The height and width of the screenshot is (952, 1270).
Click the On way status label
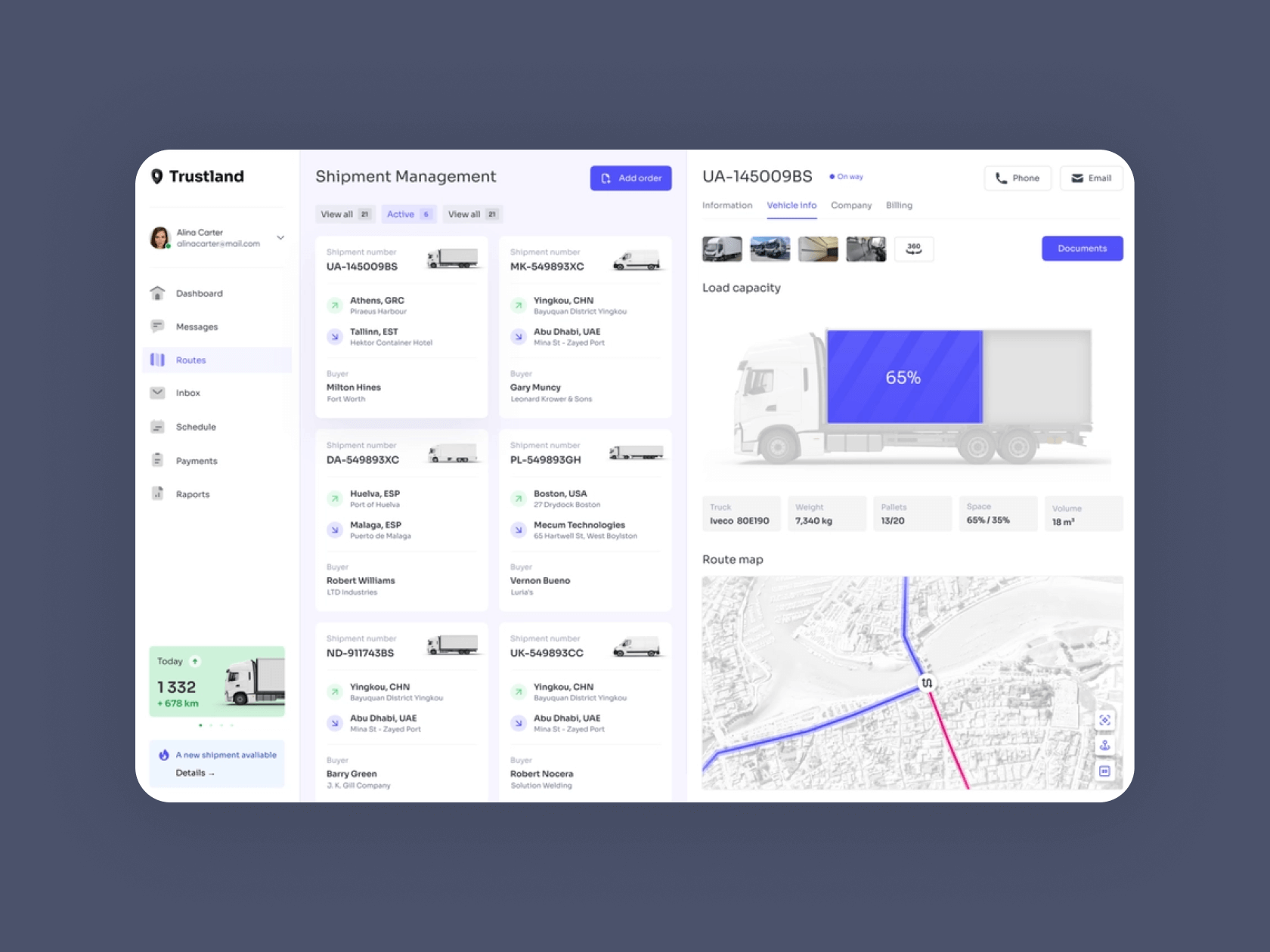coord(850,177)
